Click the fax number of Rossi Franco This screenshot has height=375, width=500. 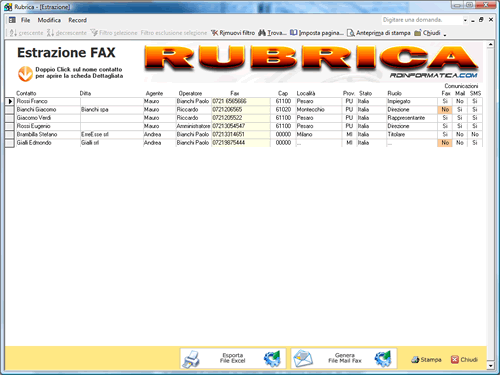coord(241,101)
